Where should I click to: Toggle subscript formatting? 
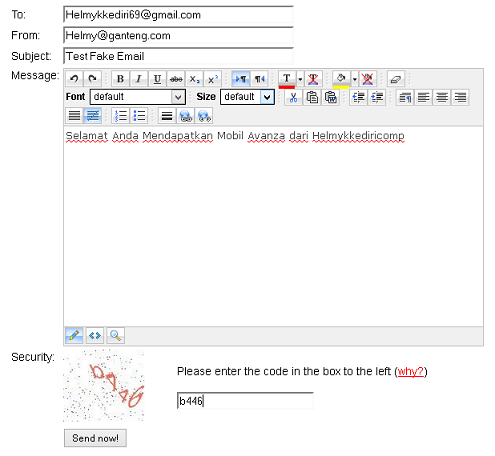click(x=194, y=79)
